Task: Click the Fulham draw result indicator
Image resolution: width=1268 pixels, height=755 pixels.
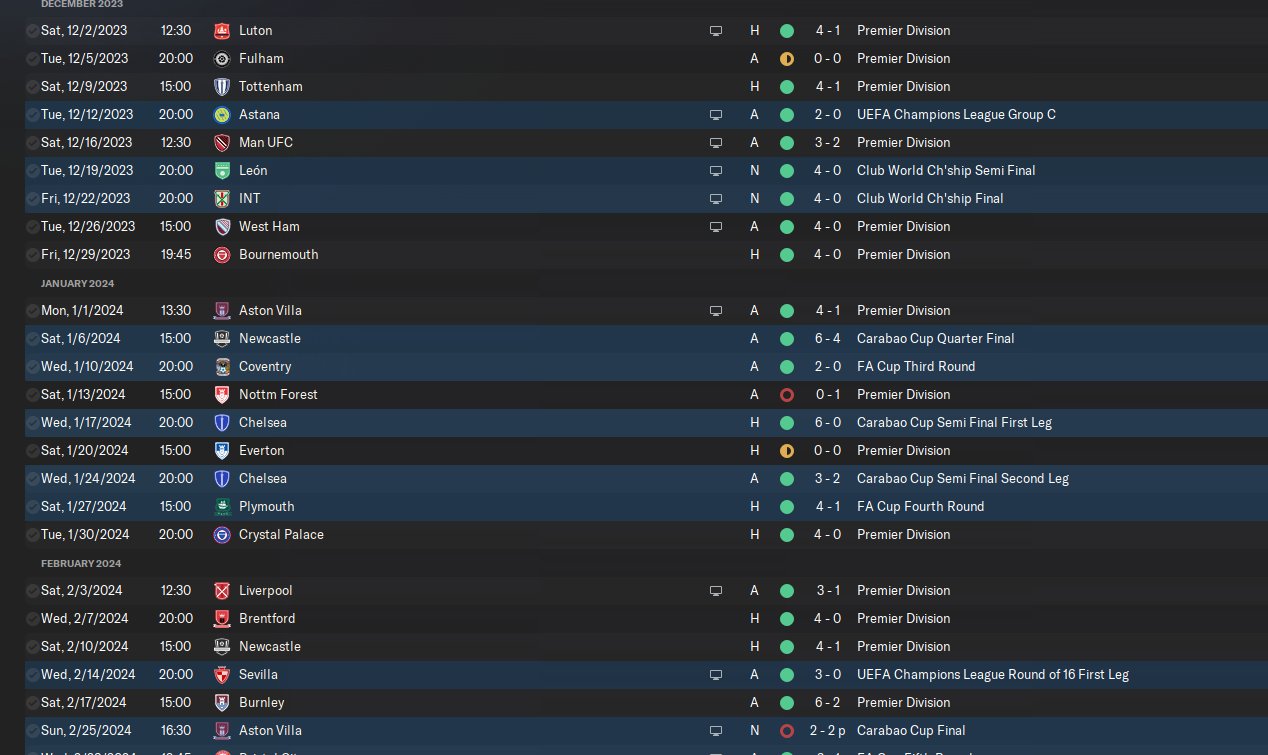Action: (787, 59)
